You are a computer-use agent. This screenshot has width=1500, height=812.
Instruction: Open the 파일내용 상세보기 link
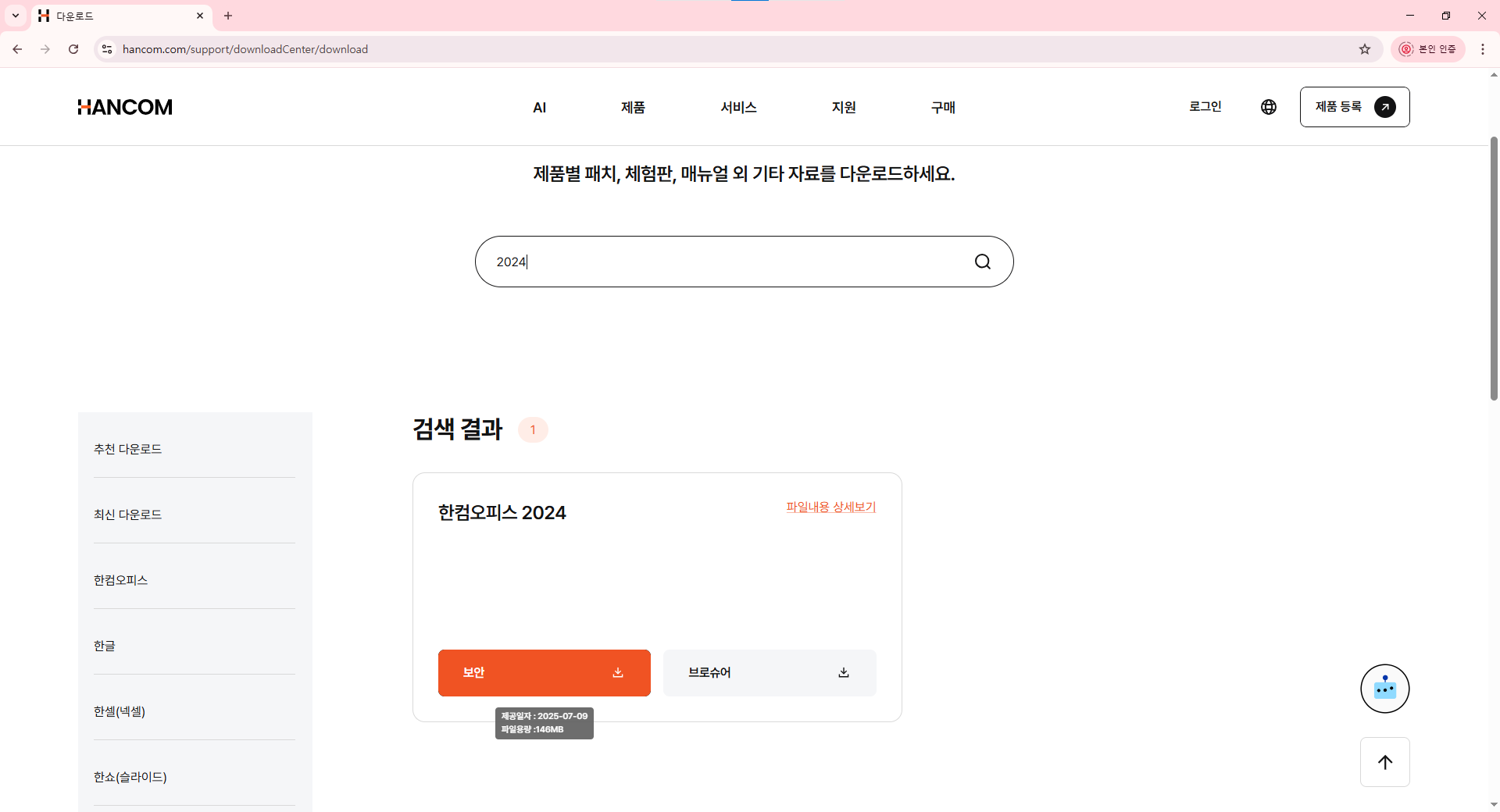830,507
